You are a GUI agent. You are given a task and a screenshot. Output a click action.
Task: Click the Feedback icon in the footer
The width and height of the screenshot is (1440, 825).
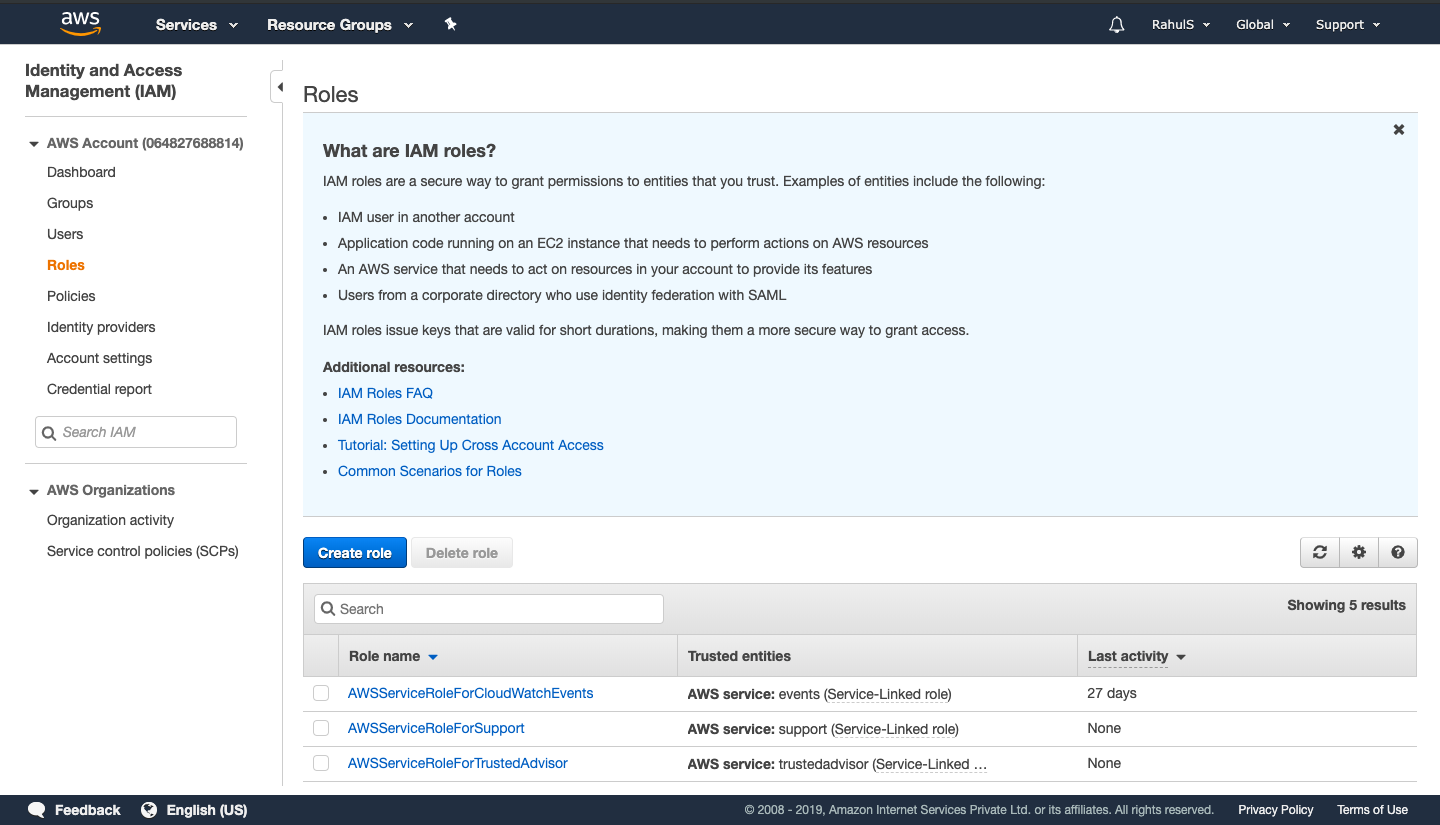pos(36,810)
